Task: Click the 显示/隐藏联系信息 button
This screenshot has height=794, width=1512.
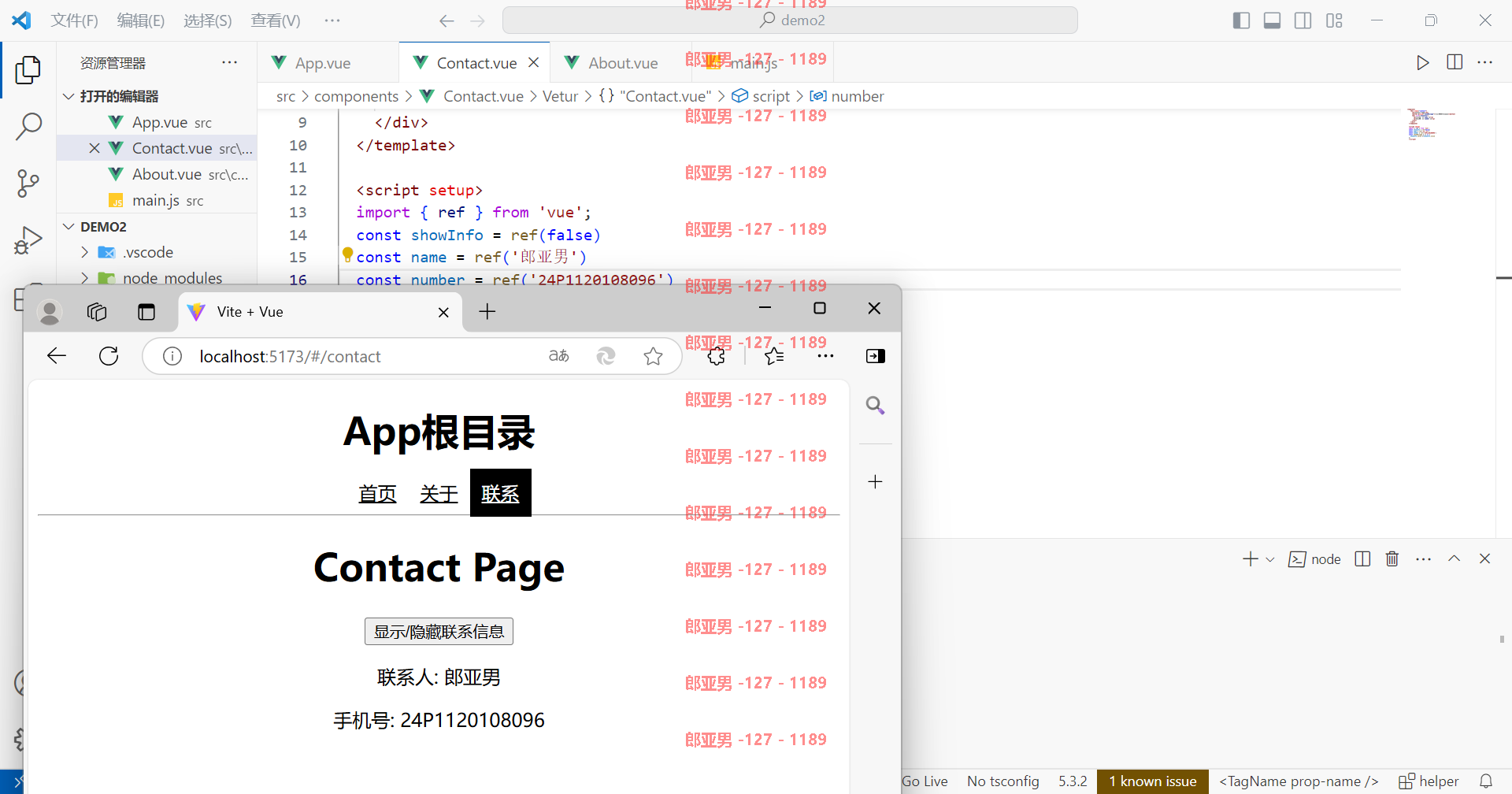Action: pos(439,632)
